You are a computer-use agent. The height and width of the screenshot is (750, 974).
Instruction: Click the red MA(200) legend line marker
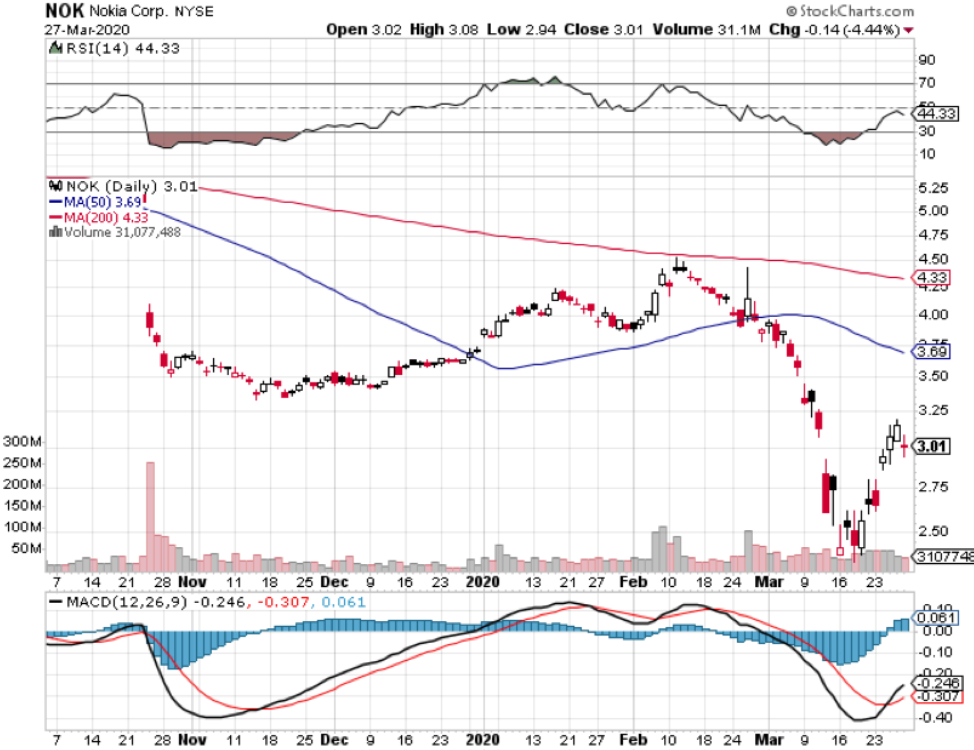click(55, 217)
